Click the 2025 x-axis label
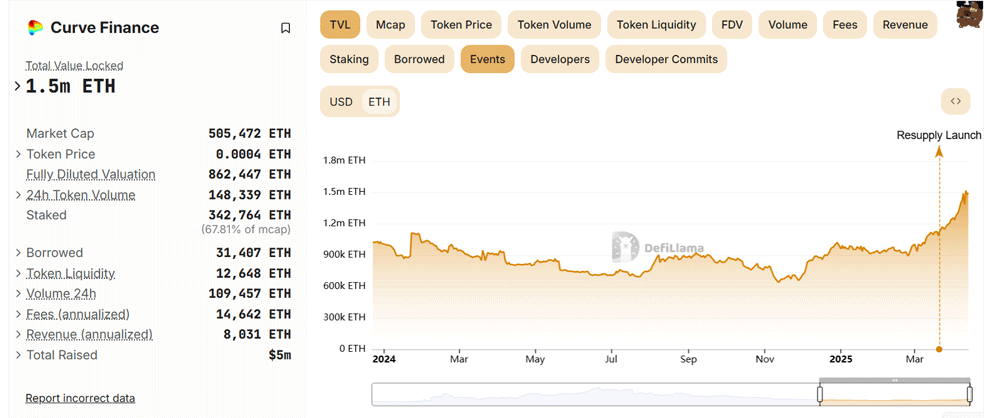Screen dimensions: 984x418 tap(841, 360)
